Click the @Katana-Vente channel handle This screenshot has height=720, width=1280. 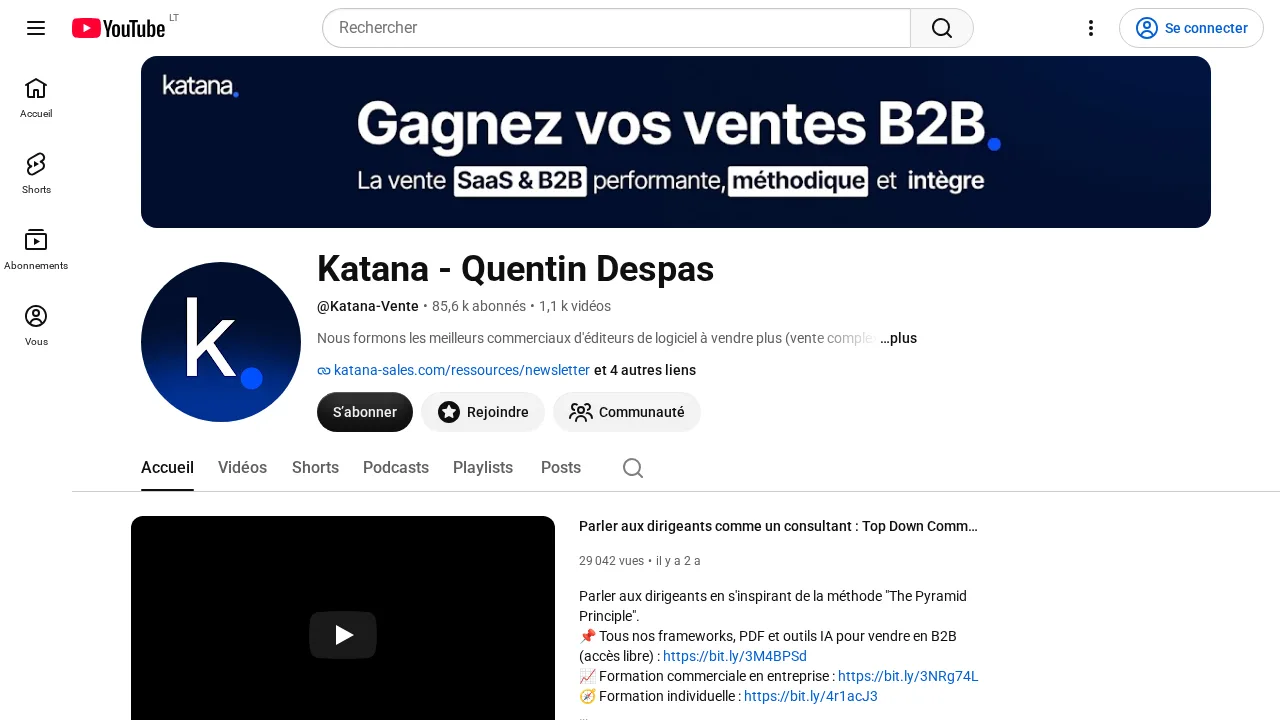click(x=368, y=306)
